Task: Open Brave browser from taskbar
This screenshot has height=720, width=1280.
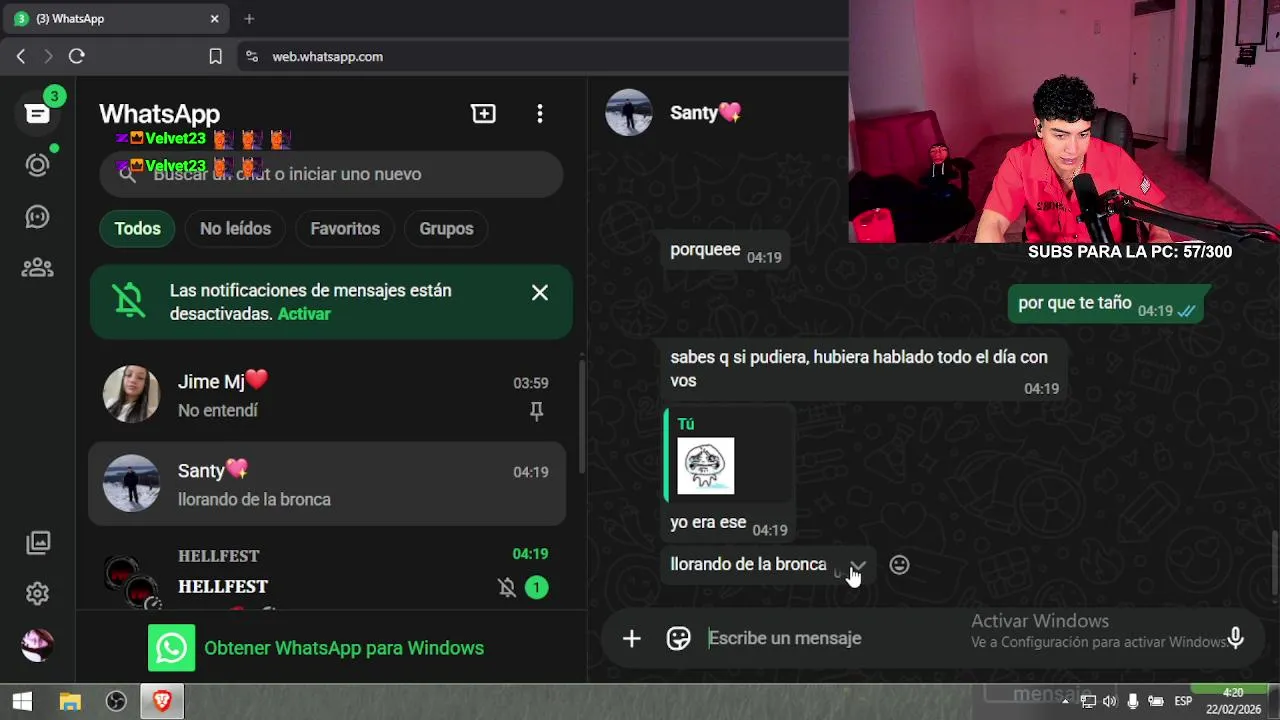Action: click(161, 702)
